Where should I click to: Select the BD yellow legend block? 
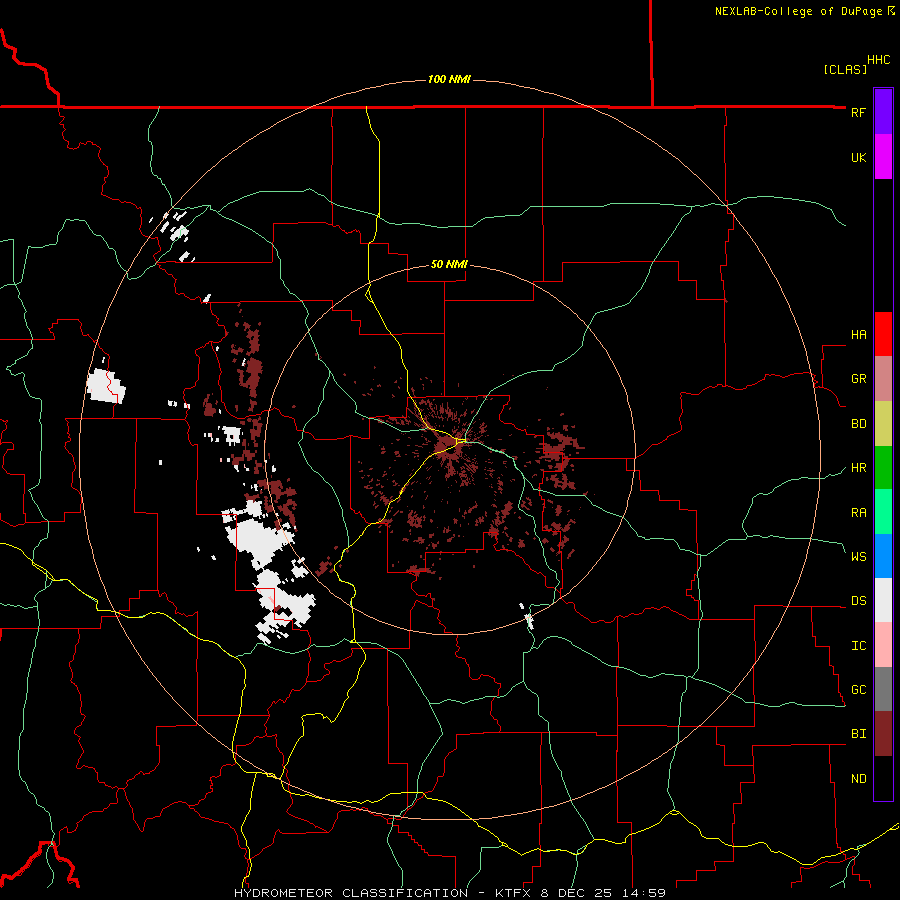(x=883, y=423)
